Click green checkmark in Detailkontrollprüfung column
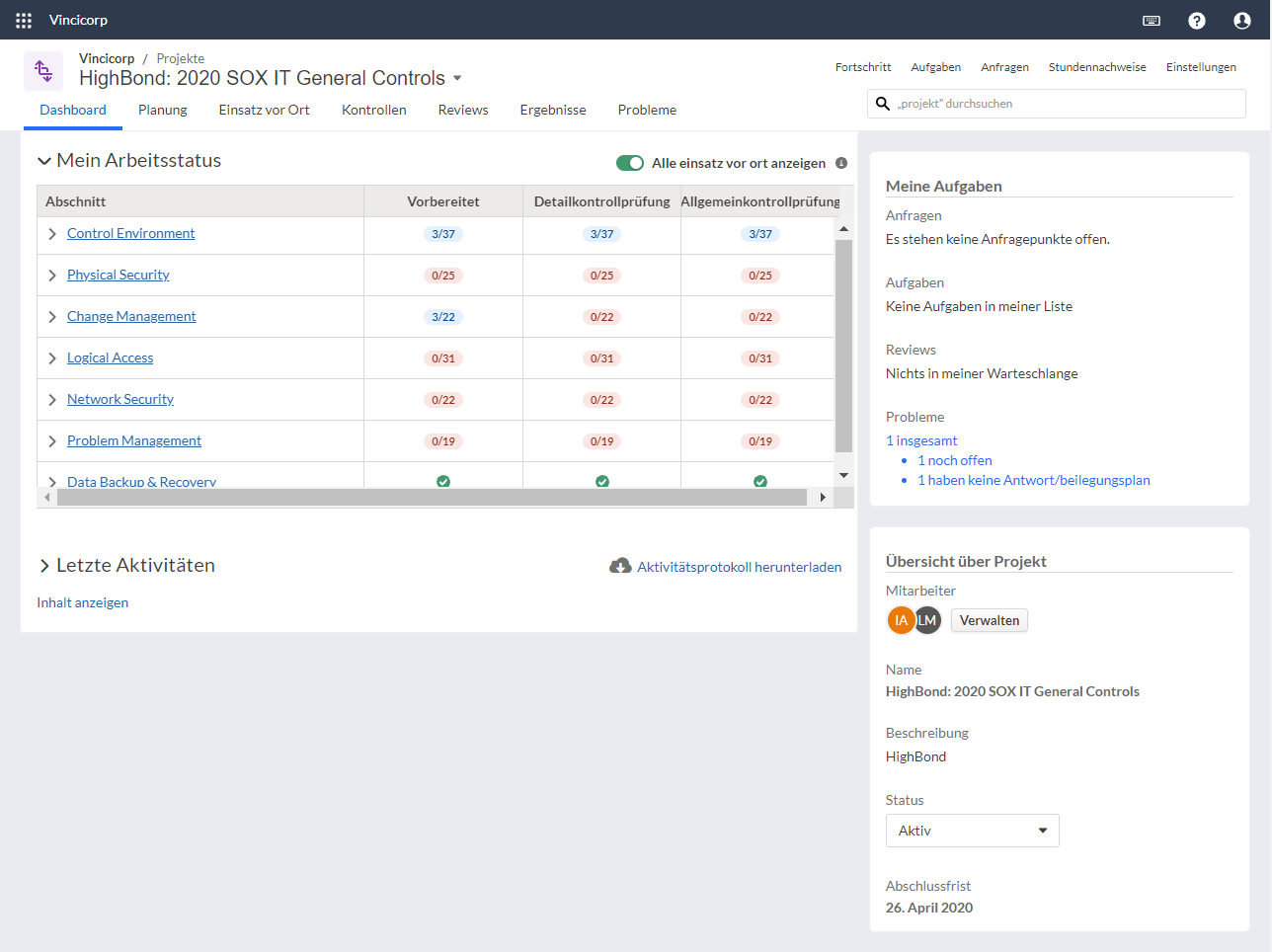This screenshot has width=1272, height=952. (x=602, y=481)
